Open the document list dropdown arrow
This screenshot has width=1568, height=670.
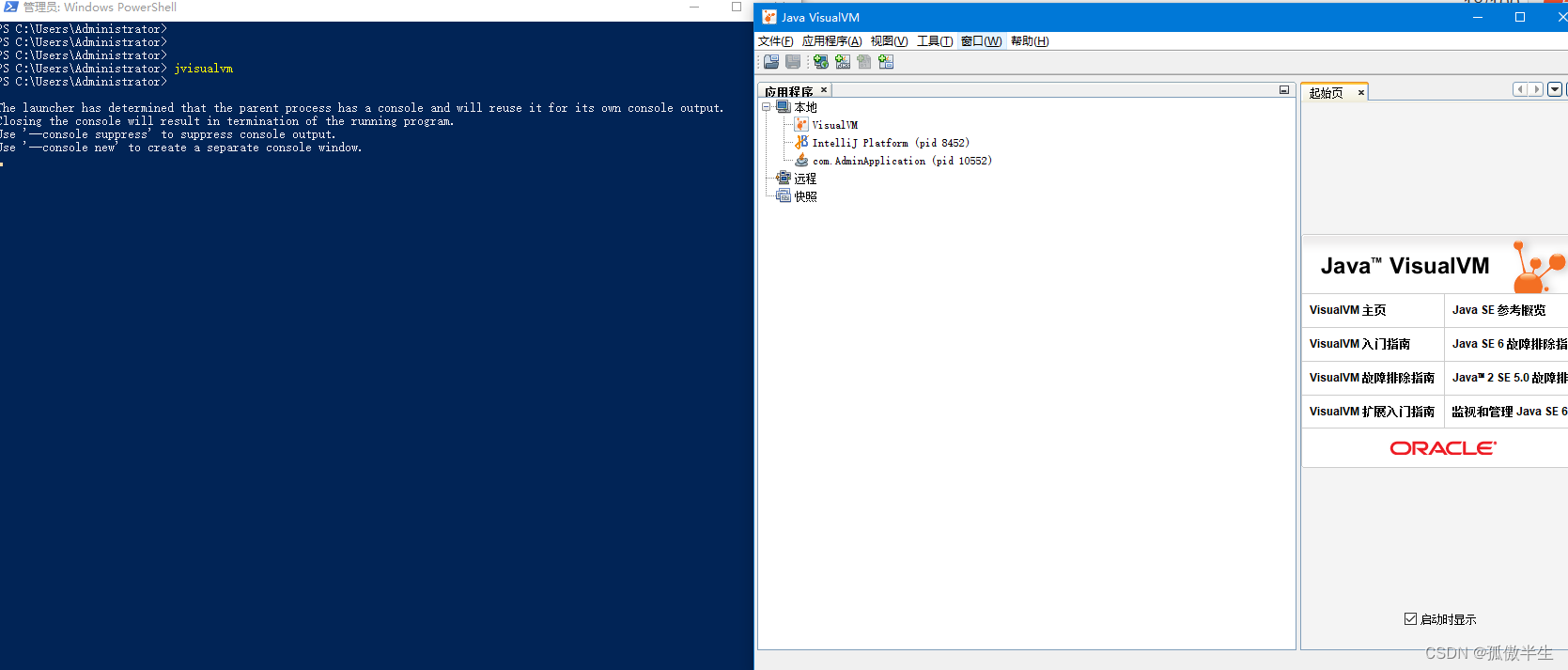coord(1555,89)
